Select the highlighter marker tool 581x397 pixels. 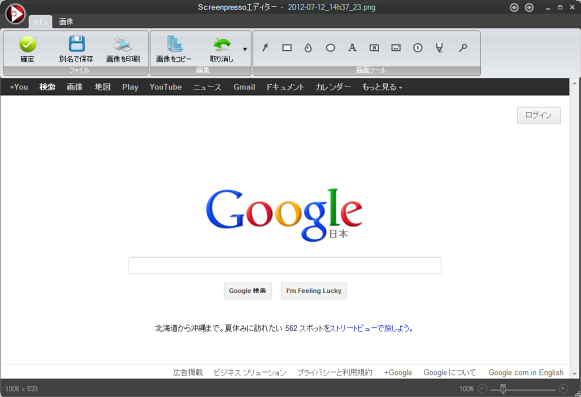point(439,47)
